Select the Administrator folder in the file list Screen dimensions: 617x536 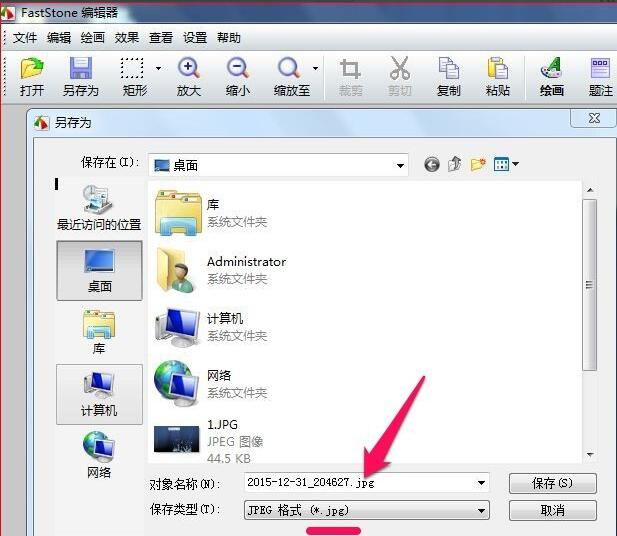pos(220,270)
